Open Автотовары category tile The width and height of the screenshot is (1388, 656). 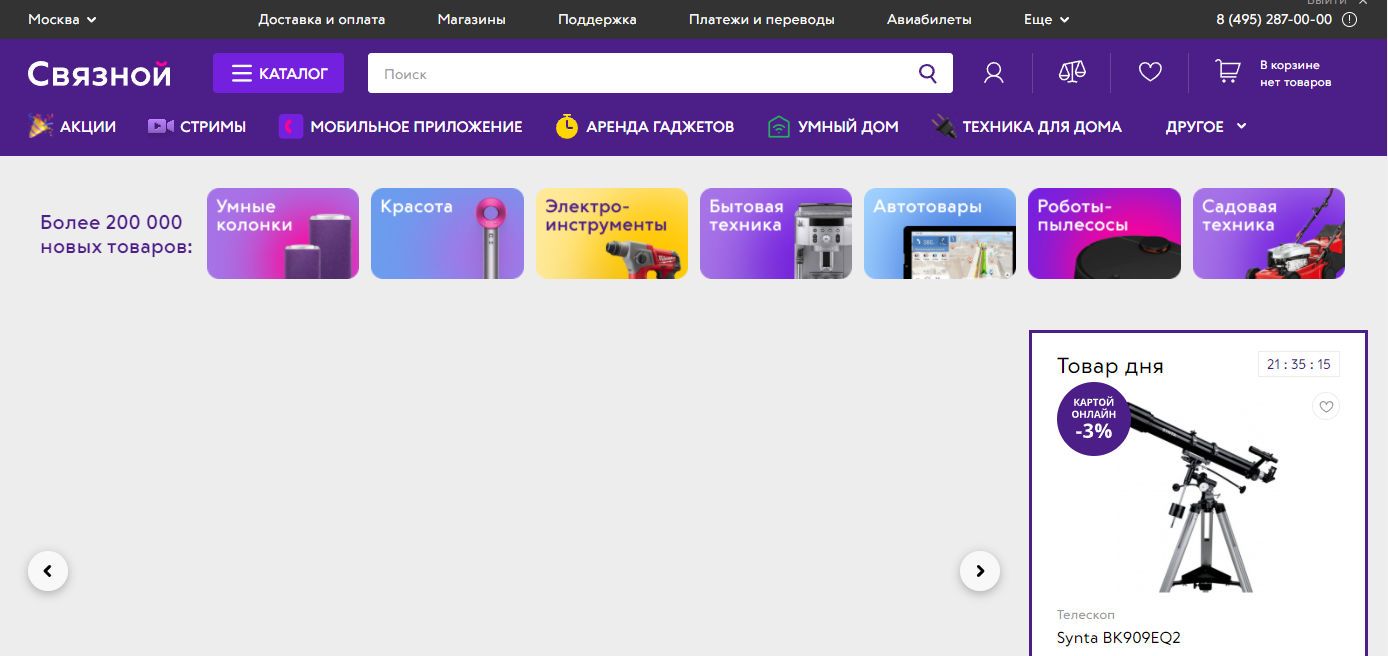[940, 233]
